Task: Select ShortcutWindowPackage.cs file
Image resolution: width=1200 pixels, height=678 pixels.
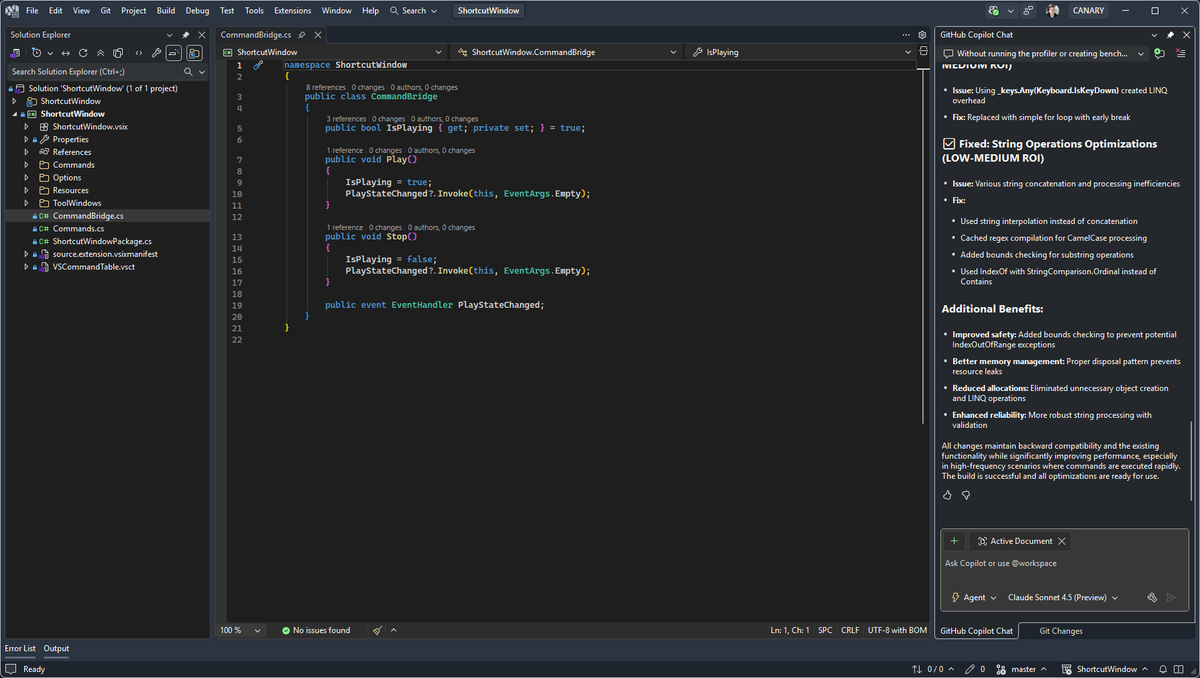Action: (x=102, y=241)
